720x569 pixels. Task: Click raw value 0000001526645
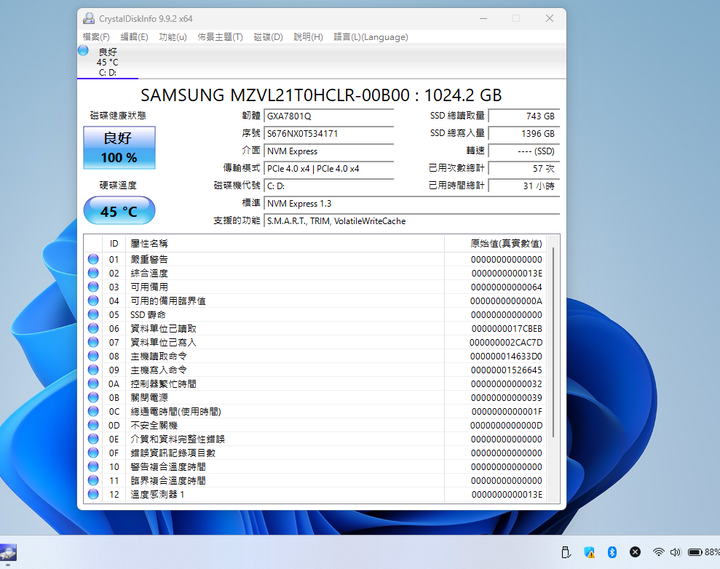[506, 370]
